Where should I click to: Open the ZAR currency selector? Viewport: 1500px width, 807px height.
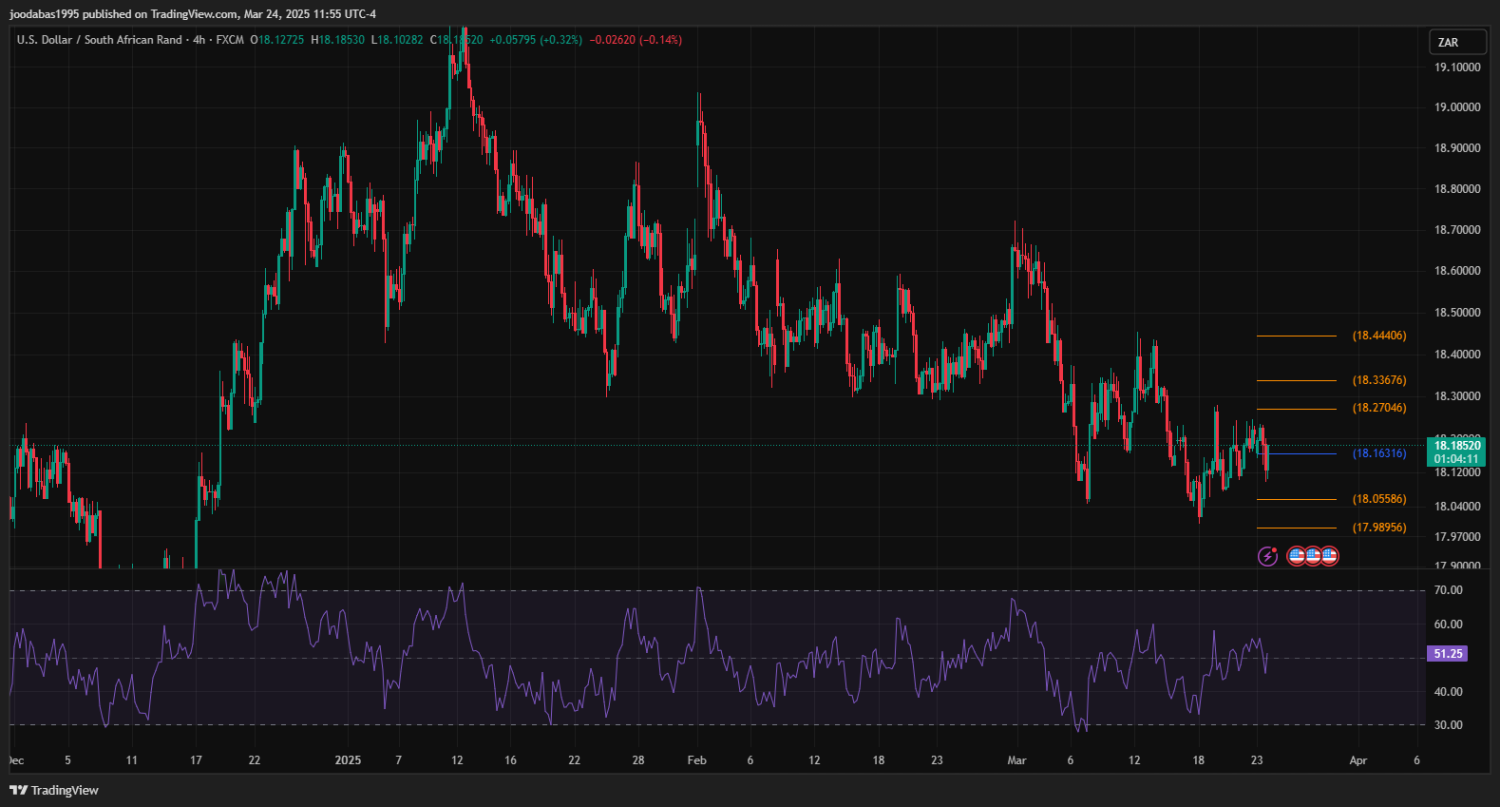pyautogui.click(x=1449, y=42)
